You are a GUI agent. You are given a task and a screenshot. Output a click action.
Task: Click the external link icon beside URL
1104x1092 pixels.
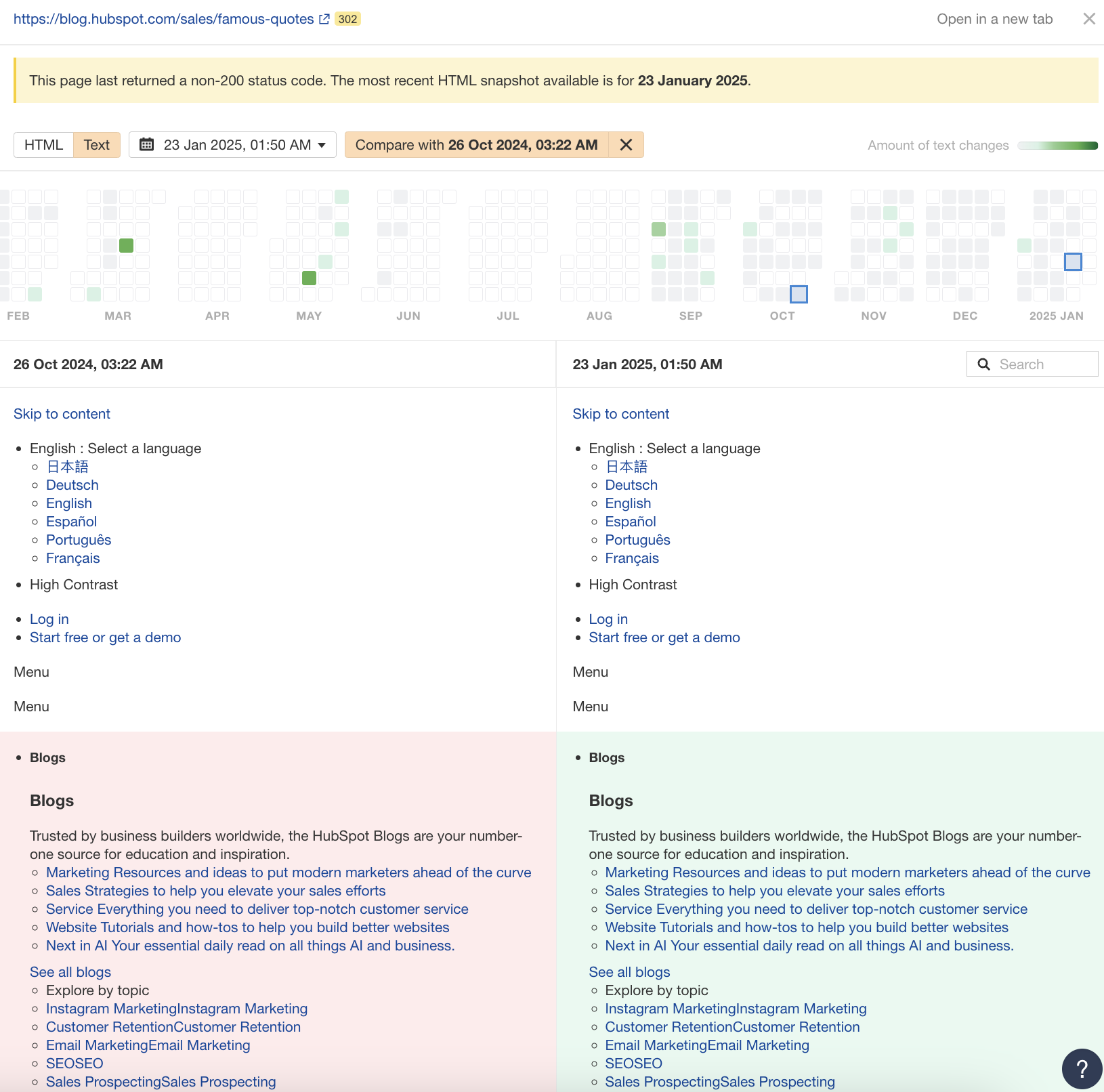[324, 19]
